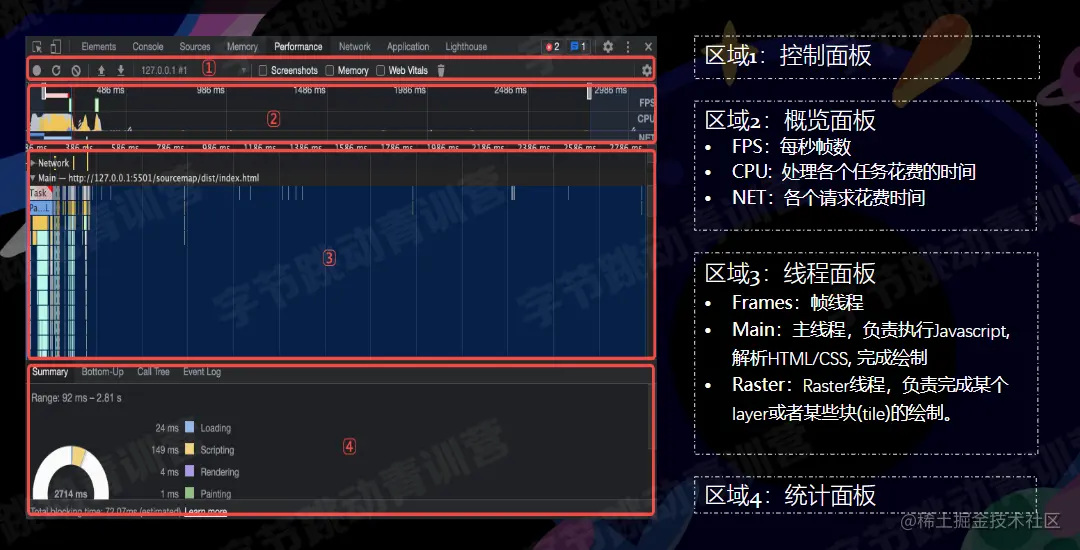Click the 149 ms Scripting value

(x=165, y=449)
